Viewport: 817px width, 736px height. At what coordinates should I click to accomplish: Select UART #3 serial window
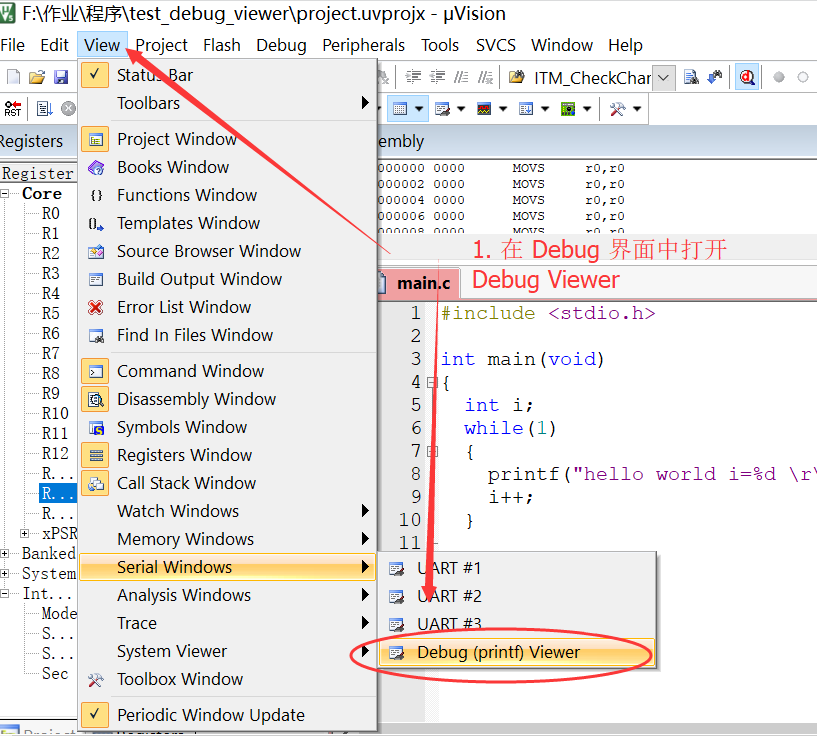[516, 624]
